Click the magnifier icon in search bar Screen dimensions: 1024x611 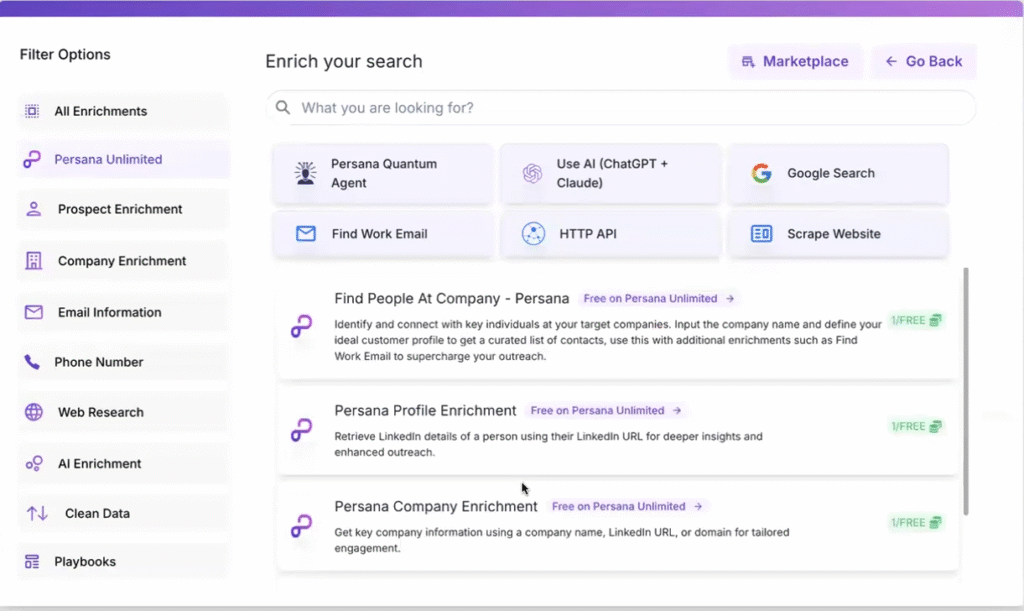point(283,107)
